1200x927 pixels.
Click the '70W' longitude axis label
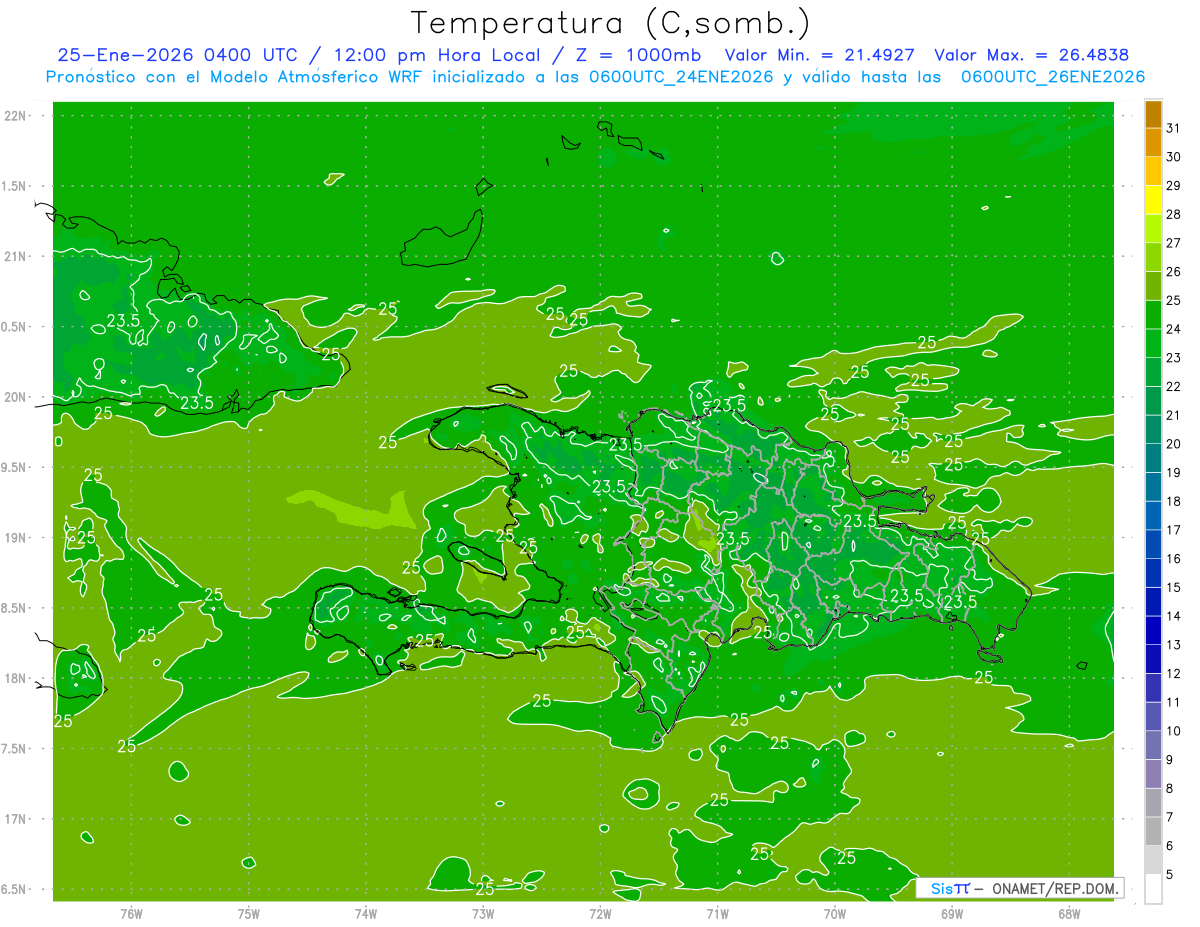tap(835, 913)
